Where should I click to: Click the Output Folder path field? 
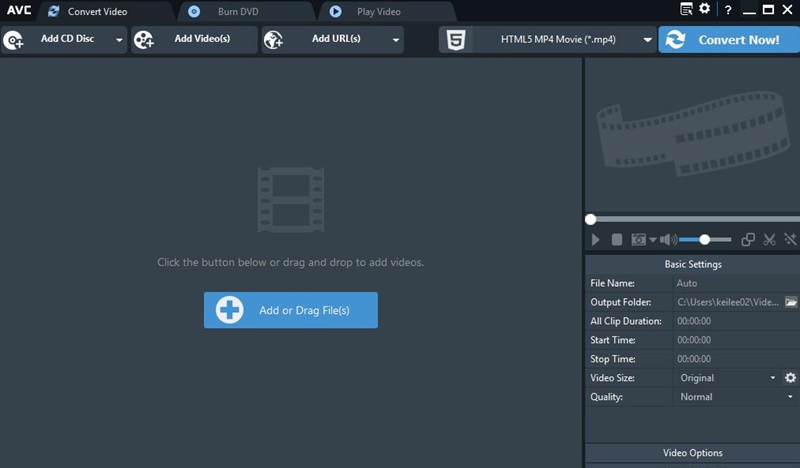[728, 302]
